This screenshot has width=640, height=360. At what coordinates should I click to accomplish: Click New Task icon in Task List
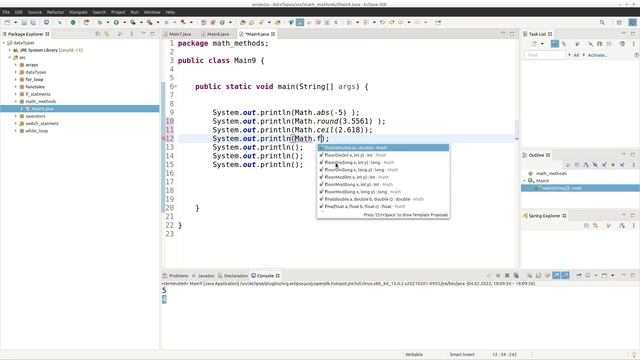tap(534, 44)
